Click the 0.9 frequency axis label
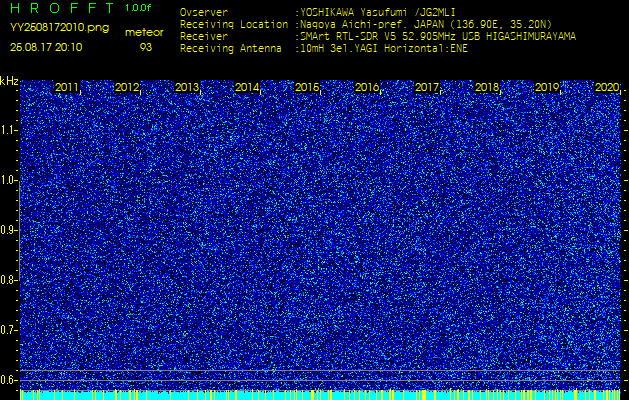The height and width of the screenshot is (400, 629). click(7, 230)
